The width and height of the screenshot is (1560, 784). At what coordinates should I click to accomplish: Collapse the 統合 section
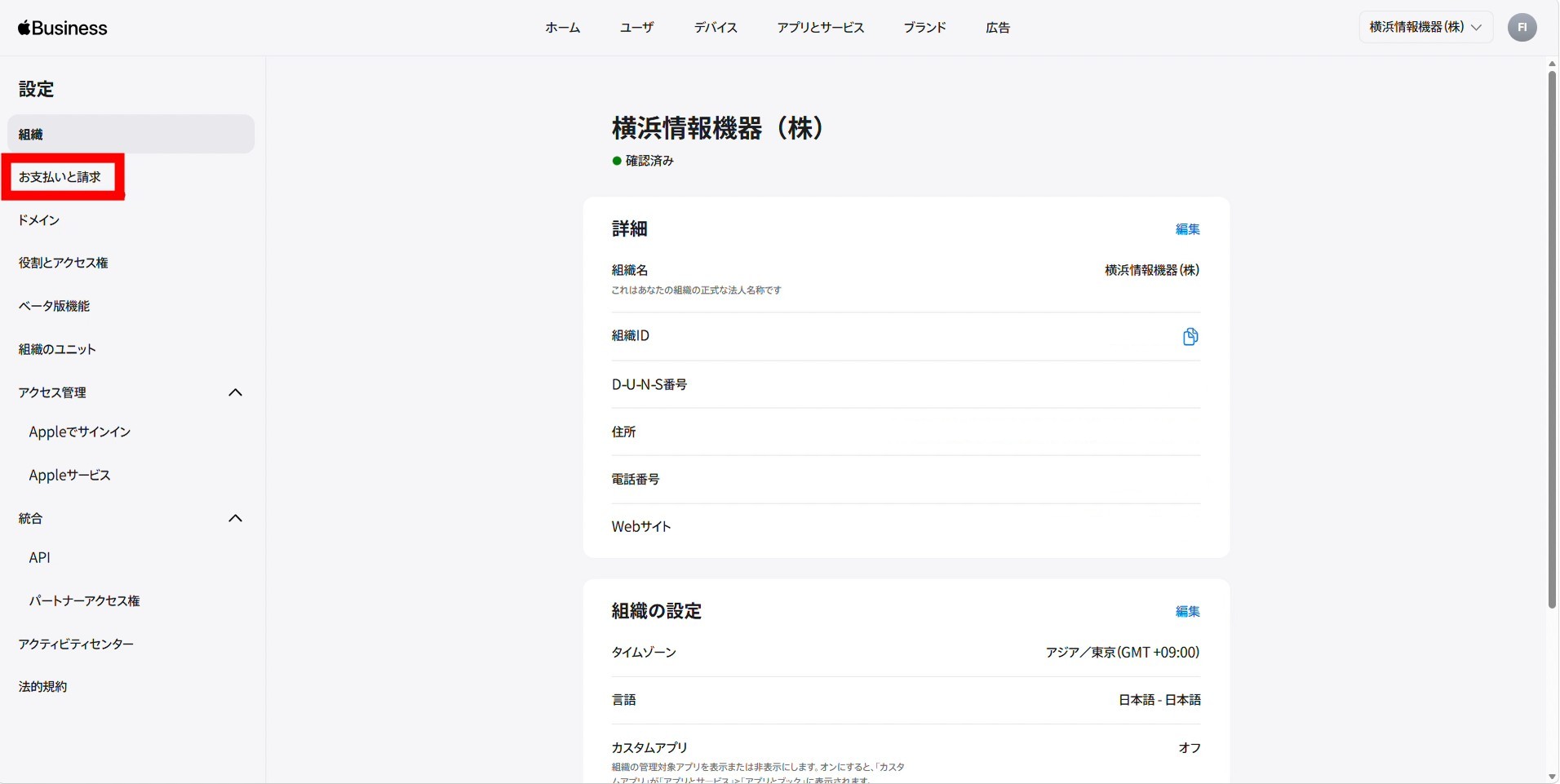(x=236, y=518)
